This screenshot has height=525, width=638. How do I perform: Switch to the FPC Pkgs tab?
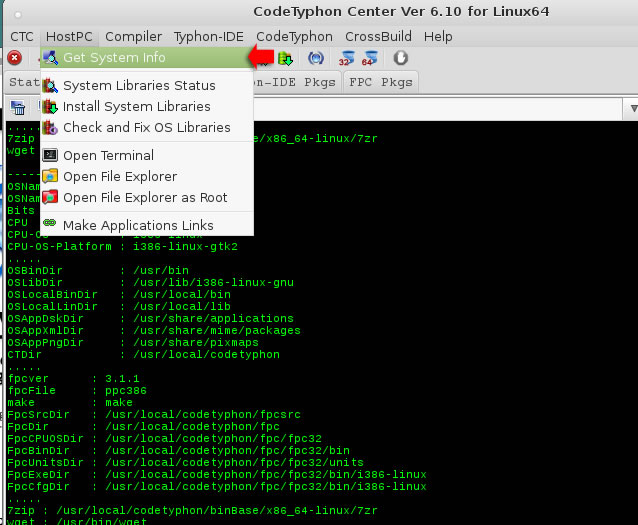tap(381, 83)
